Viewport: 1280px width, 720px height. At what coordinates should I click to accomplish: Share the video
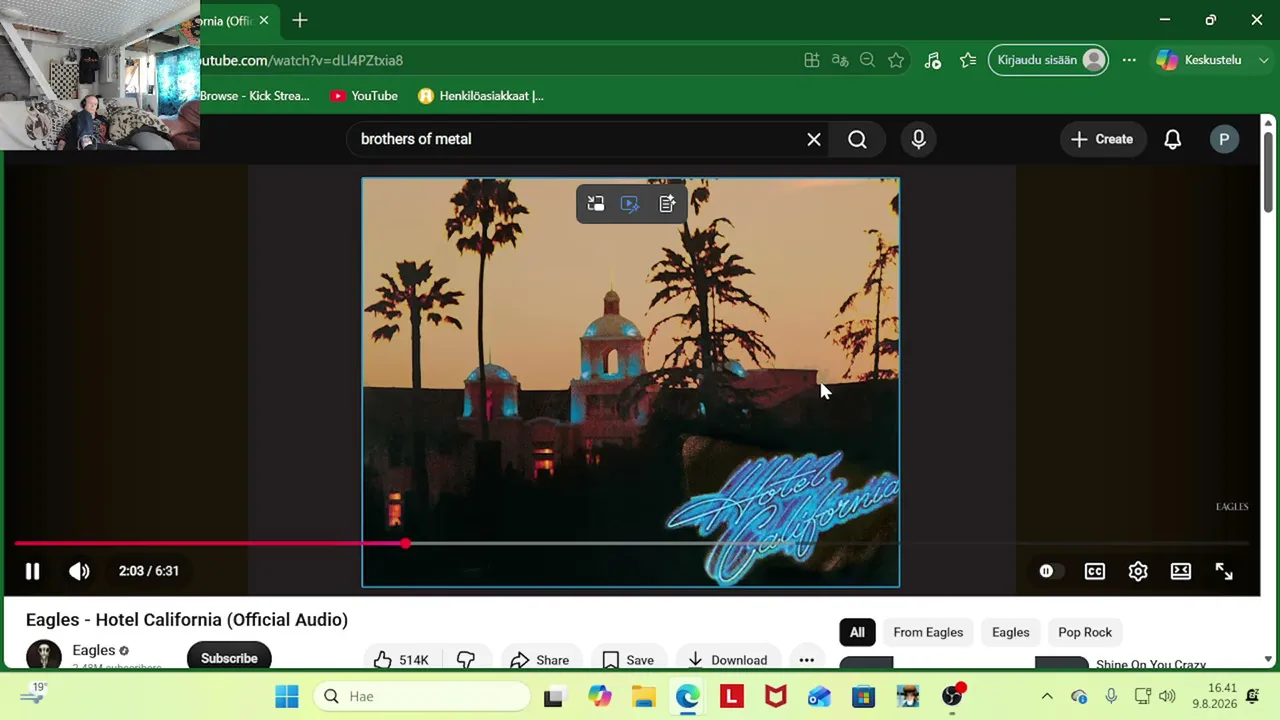click(x=540, y=660)
